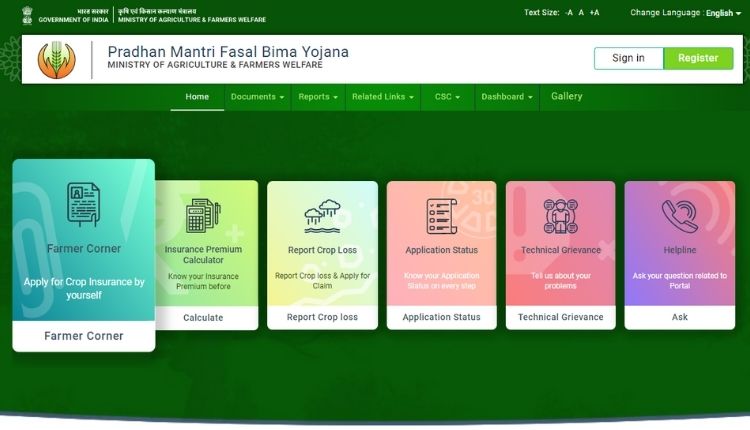Click 'Know your Insurance Premium before' text
750x430 pixels.
203,281
